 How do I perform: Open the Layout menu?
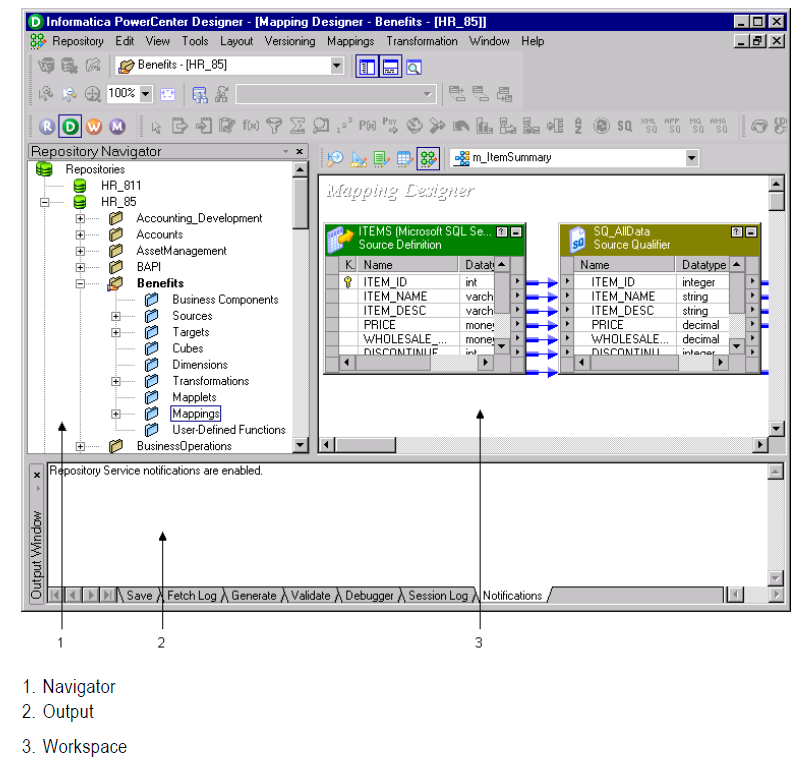[x=237, y=41]
